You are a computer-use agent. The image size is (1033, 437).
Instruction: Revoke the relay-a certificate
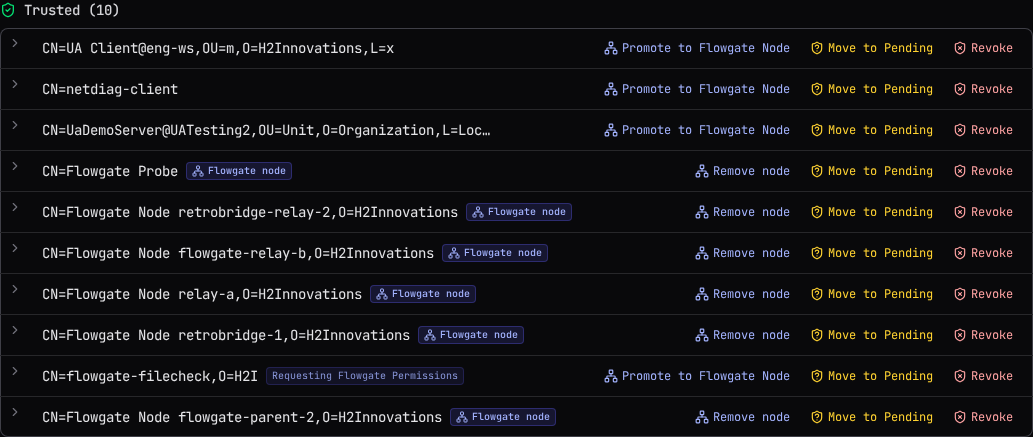[x=984, y=294]
